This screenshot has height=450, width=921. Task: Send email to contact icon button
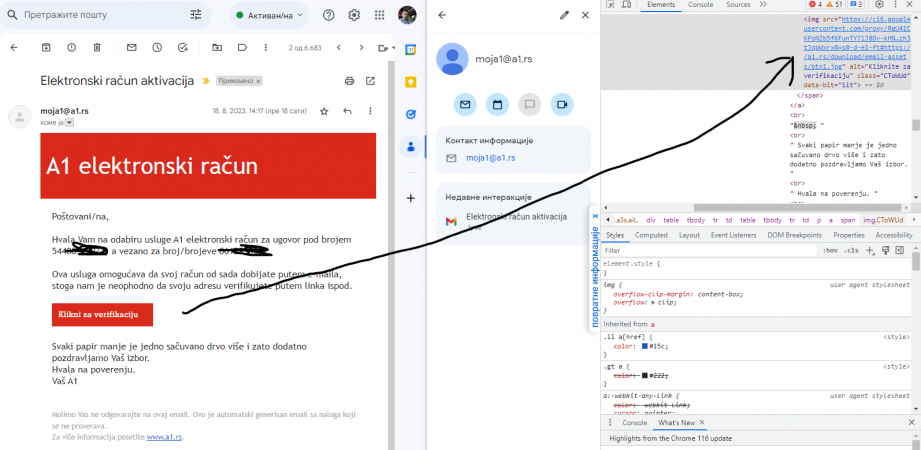click(x=465, y=105)
